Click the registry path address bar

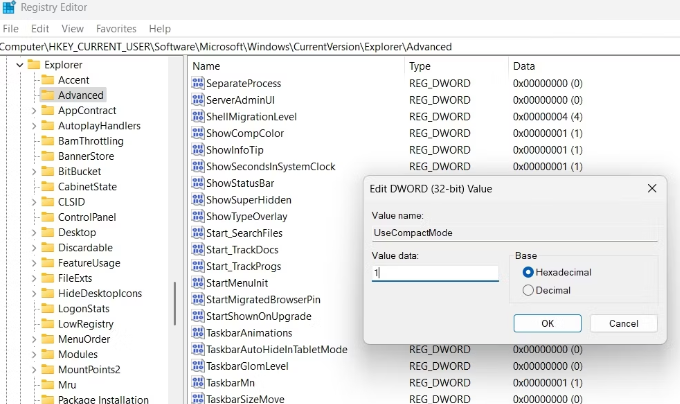340,47
